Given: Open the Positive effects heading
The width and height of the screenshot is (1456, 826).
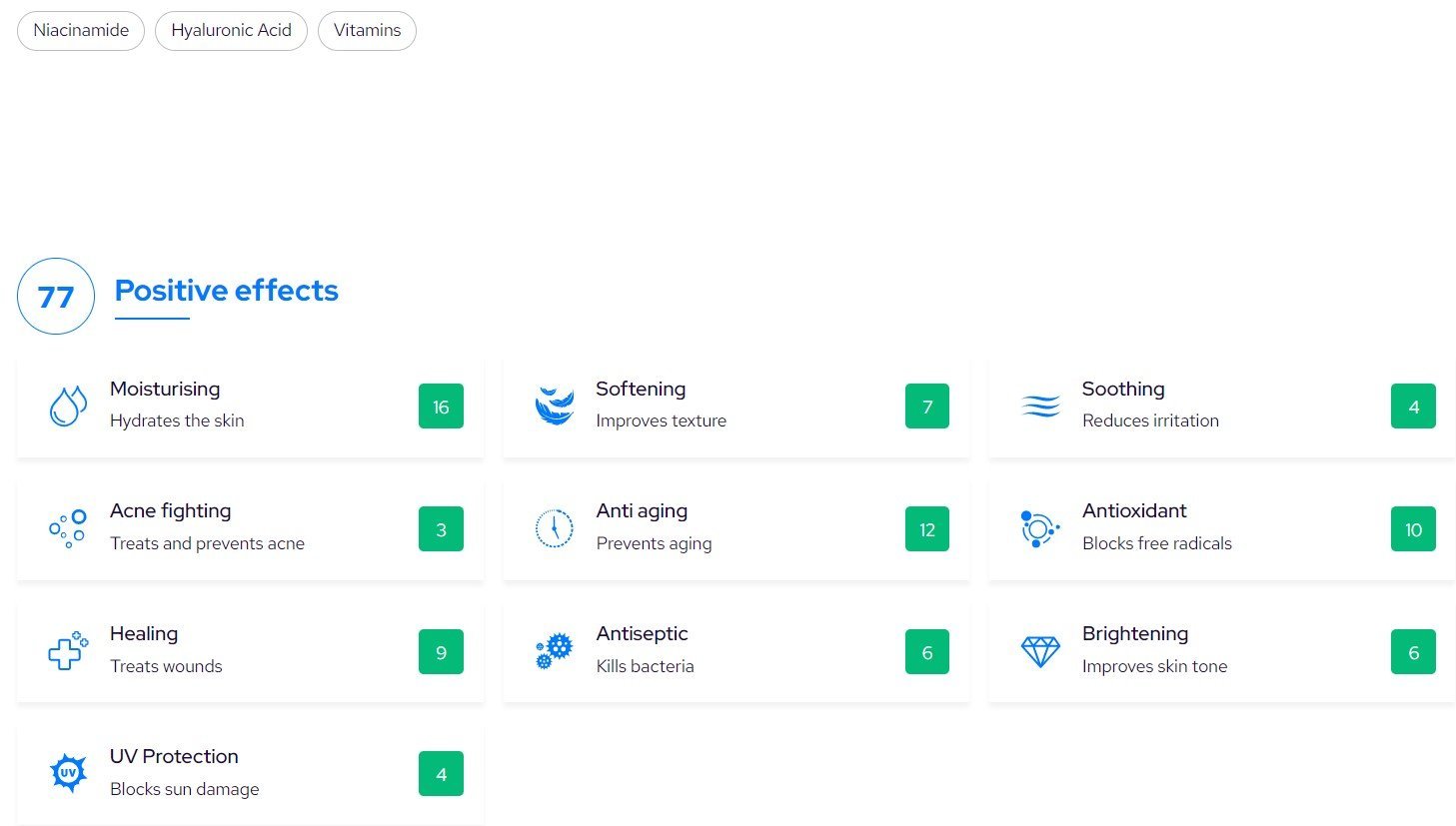Looking at the screenshot, I should pyautogui.click(x=226, y=291).
